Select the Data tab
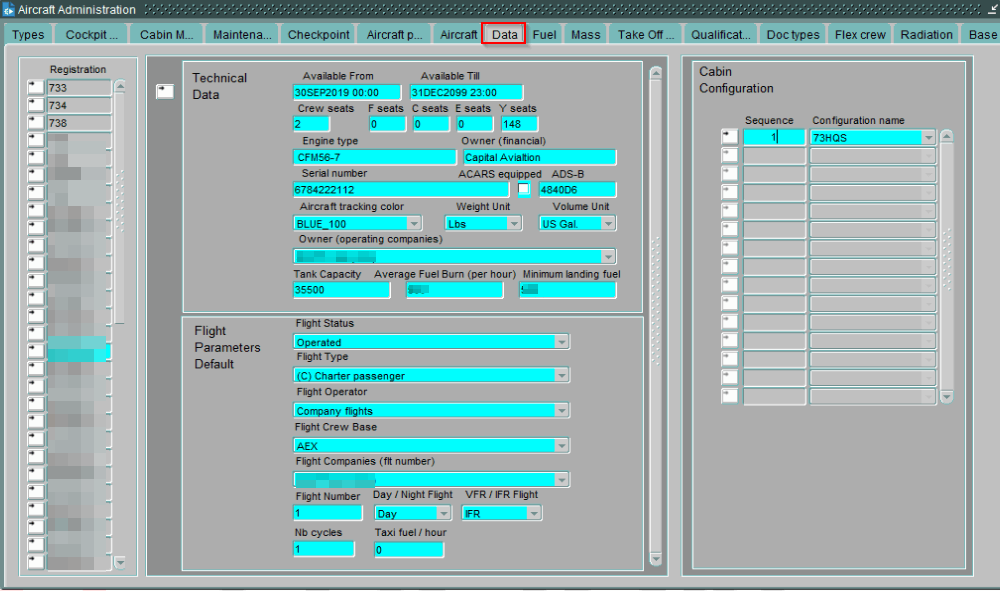The height and width of the screenshot is (591, 1000). point(504,34)
